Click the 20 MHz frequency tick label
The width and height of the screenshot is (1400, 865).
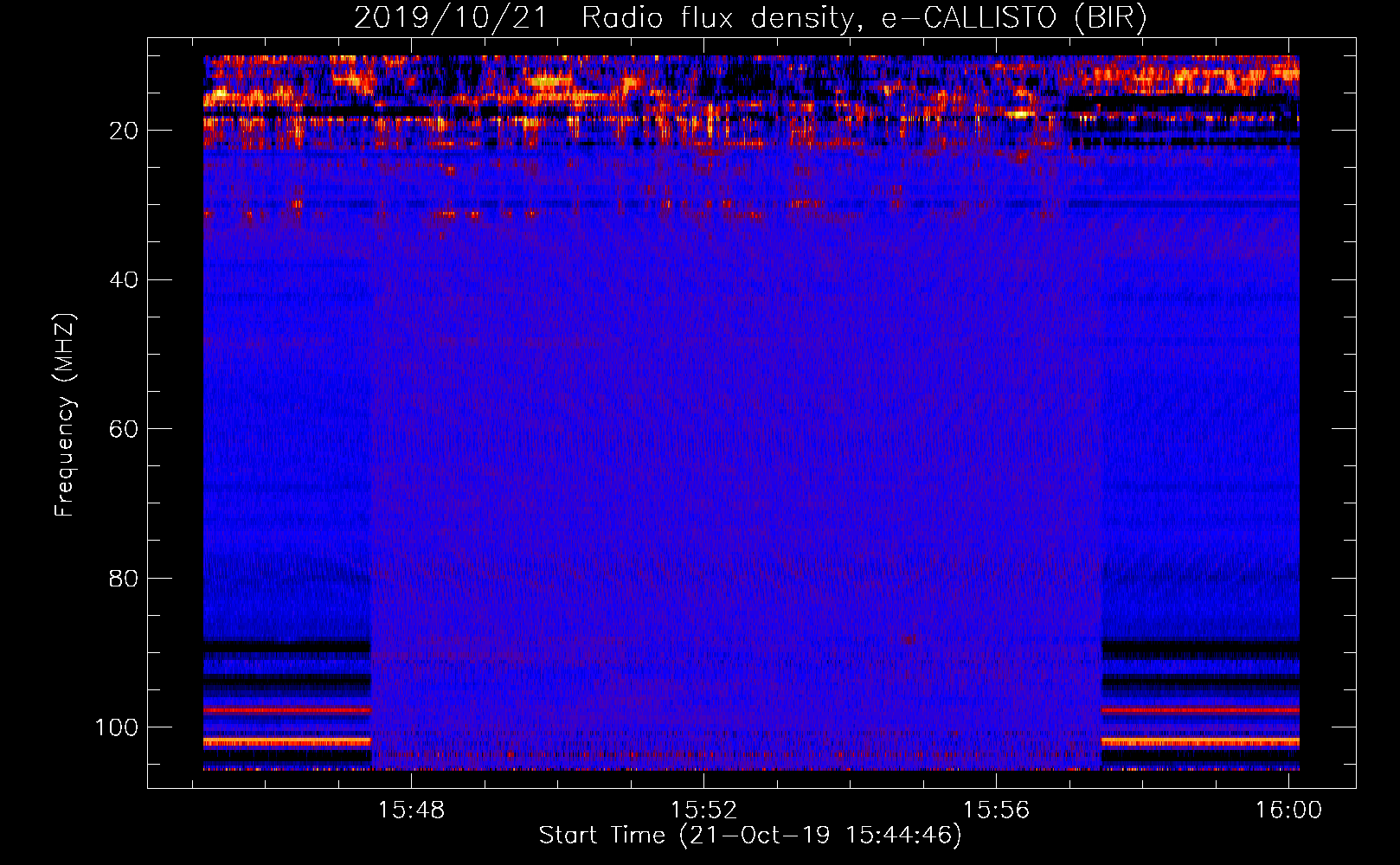(x=124, y=131)
